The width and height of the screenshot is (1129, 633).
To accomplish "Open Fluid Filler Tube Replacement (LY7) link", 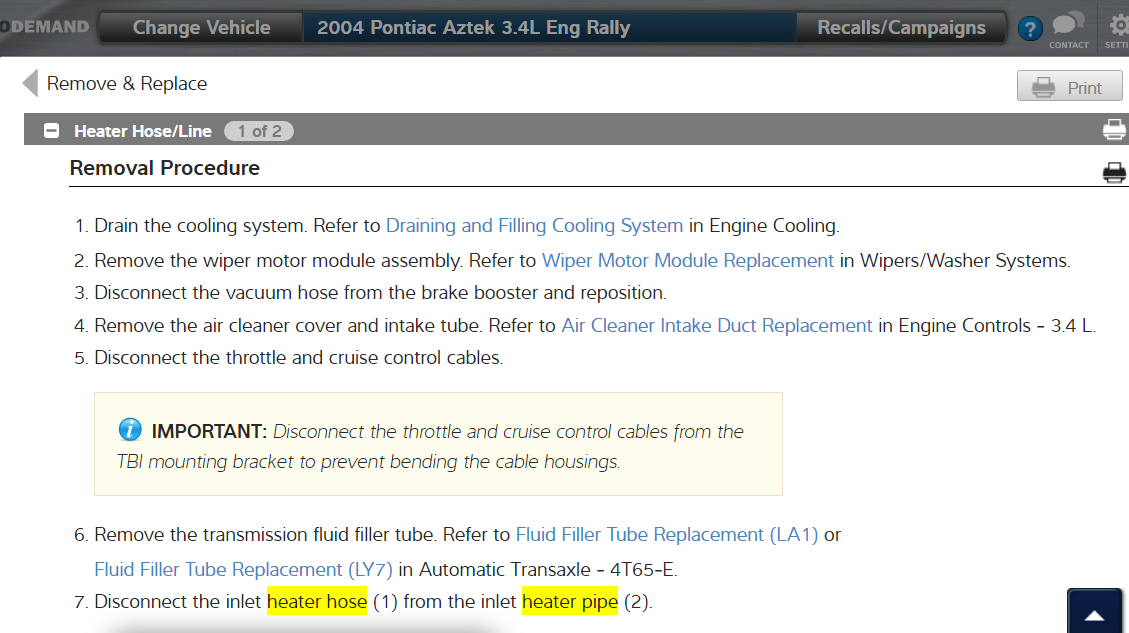I will coord(244,570).
